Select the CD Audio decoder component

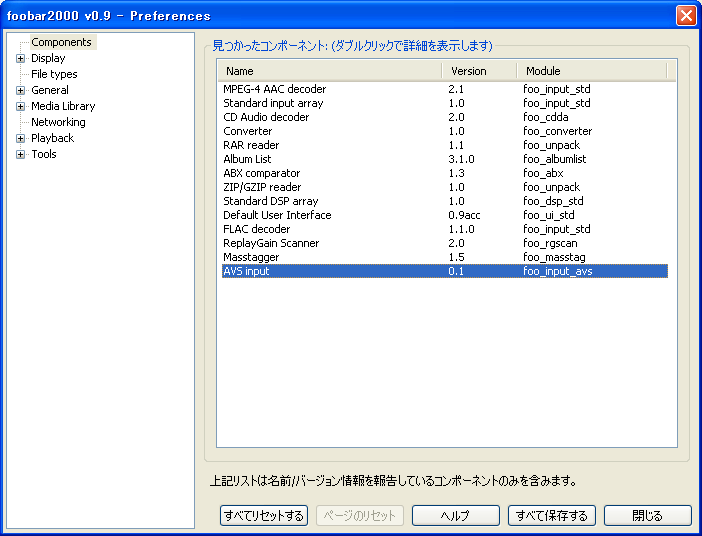[445, 117]
